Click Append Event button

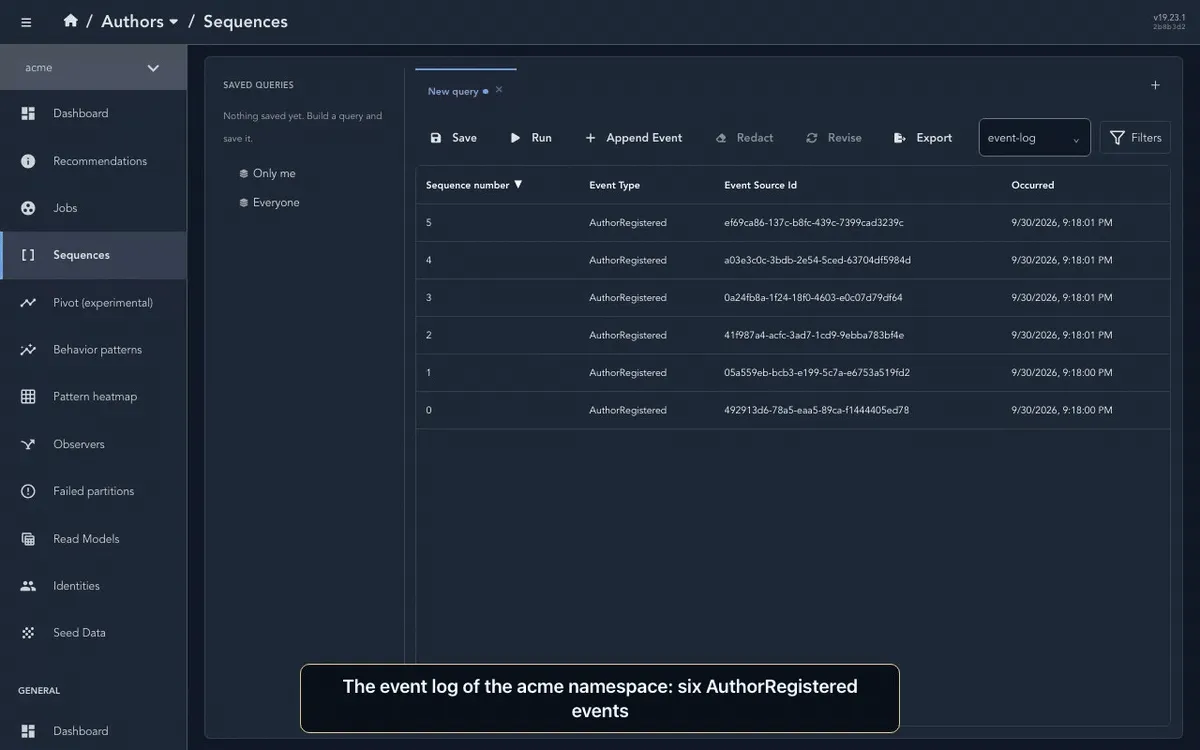(633, 138)
